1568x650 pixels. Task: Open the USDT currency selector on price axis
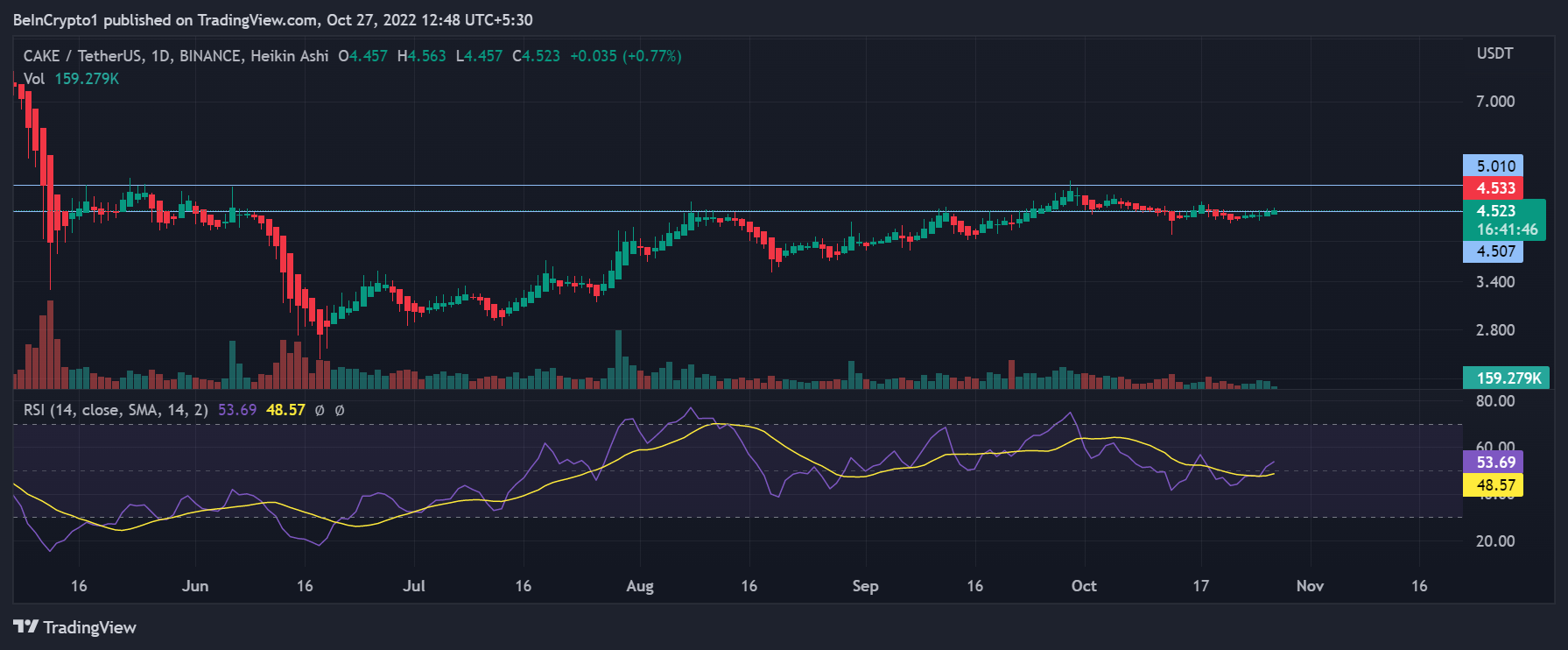point(1494,53)
